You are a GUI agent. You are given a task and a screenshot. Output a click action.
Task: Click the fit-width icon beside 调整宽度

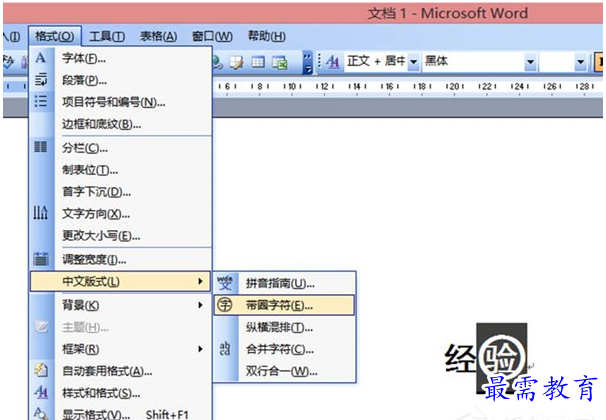pos(41,258)
